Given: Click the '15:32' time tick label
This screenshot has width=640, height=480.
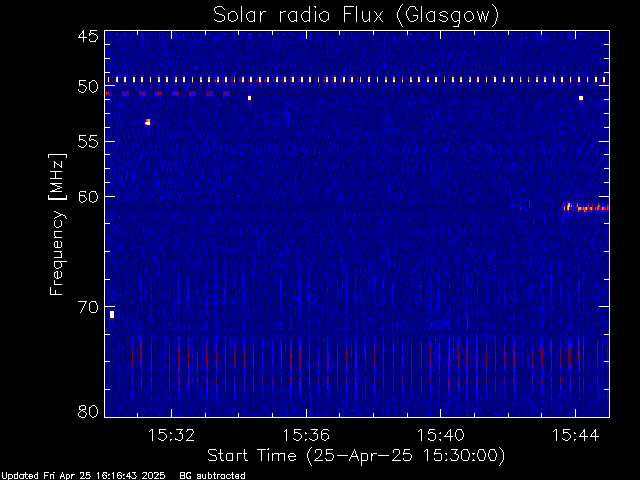Looking at the screenshot, I should pyautogui.click(x=171, y=435).
